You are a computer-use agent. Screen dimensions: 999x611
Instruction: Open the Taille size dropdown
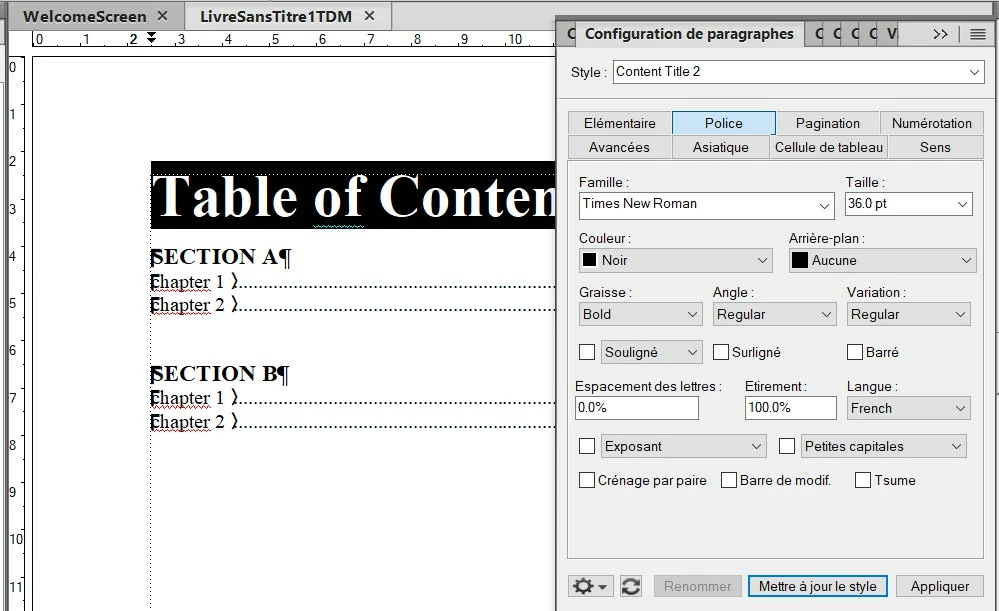coord(909,204)
